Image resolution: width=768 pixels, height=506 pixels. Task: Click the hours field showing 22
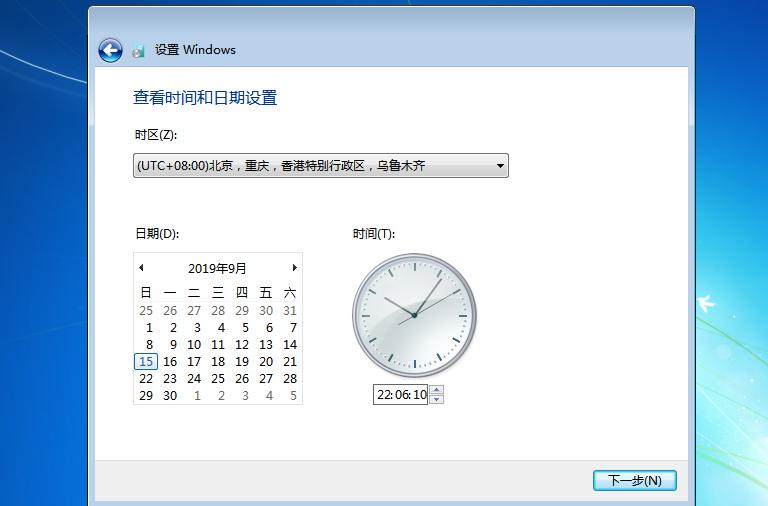pyautogui.click(x=384, y=395)
